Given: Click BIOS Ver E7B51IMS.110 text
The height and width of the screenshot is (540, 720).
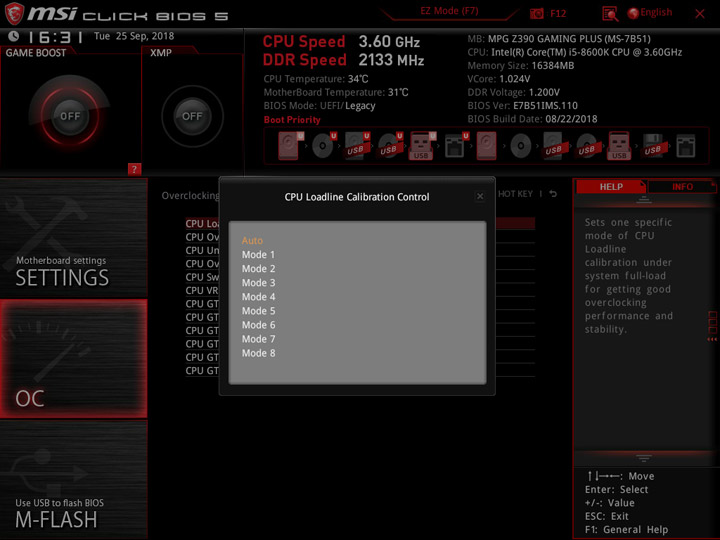Looking at the screenshot, I should click(523, 106).
